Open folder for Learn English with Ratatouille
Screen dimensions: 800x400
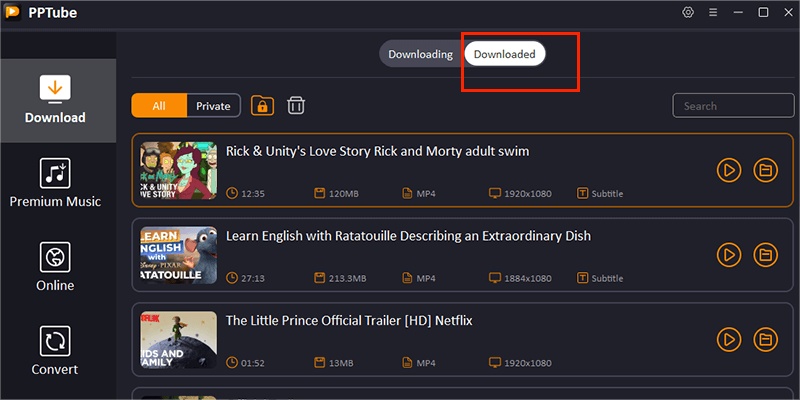point(765,254)
